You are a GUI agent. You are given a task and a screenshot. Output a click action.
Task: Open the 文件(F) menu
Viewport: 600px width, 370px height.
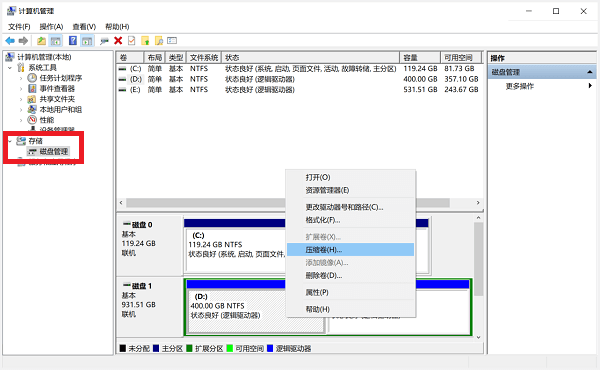(19, 27)
